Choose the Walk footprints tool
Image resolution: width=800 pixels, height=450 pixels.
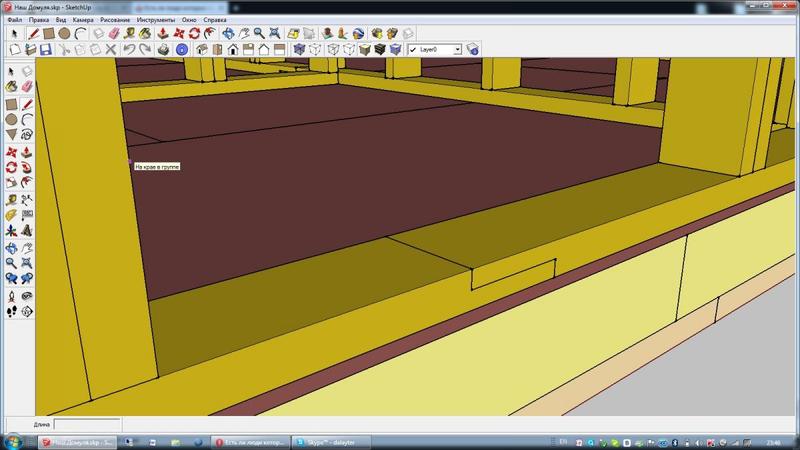(x=11, y=311)
